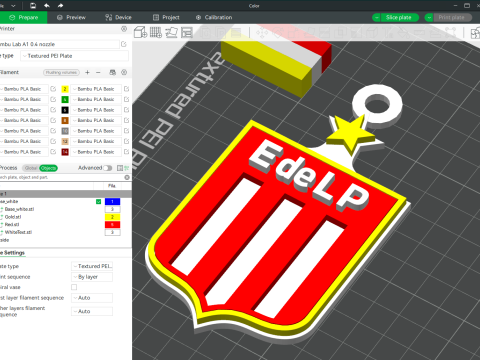Click the compare presets icon beside Advanced
Viewport: 480px width, 360px height.
click(120, 168)
